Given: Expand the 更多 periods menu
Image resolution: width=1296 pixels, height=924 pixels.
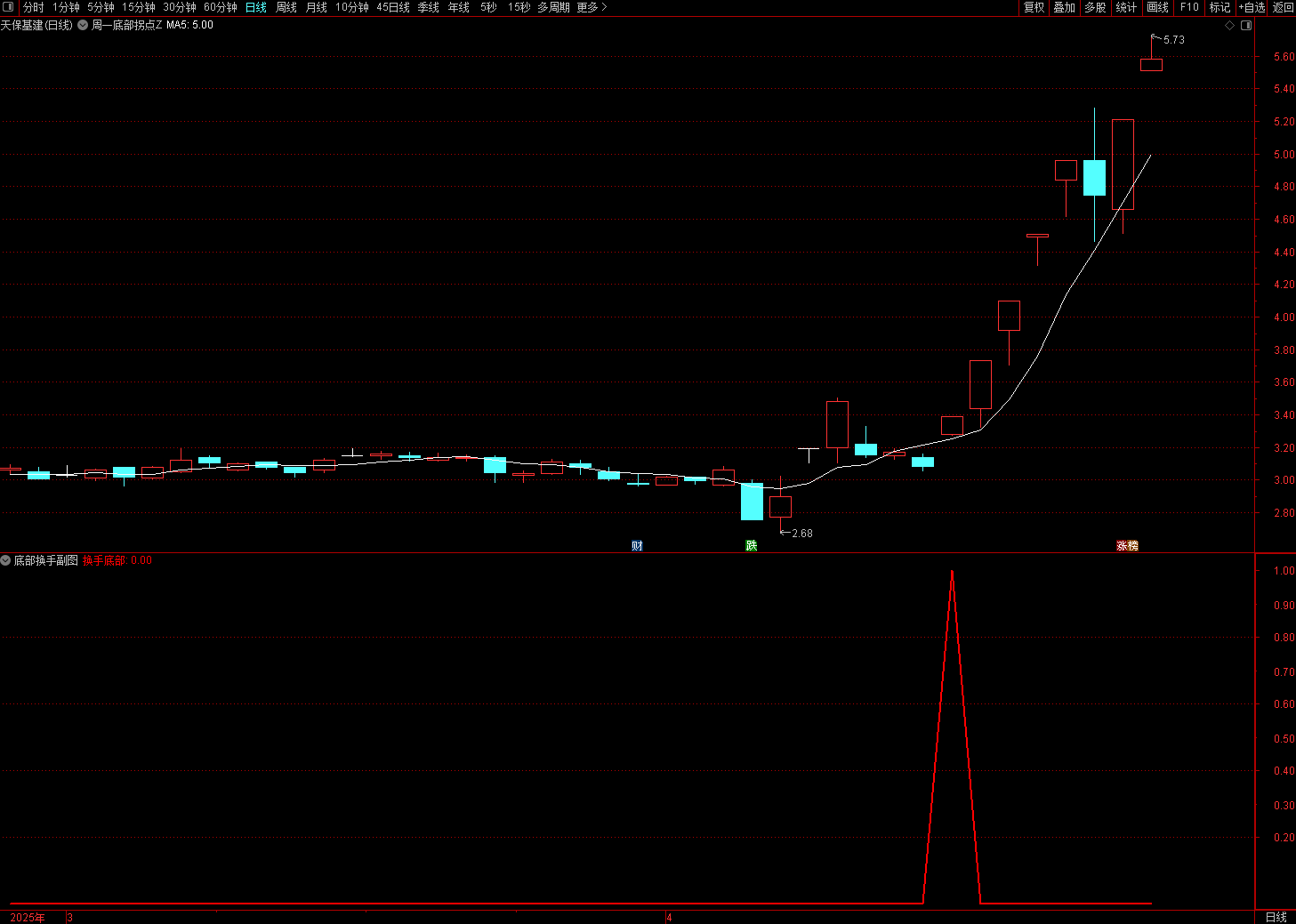Looking at the screenshot, I should [x=592, y=7].
